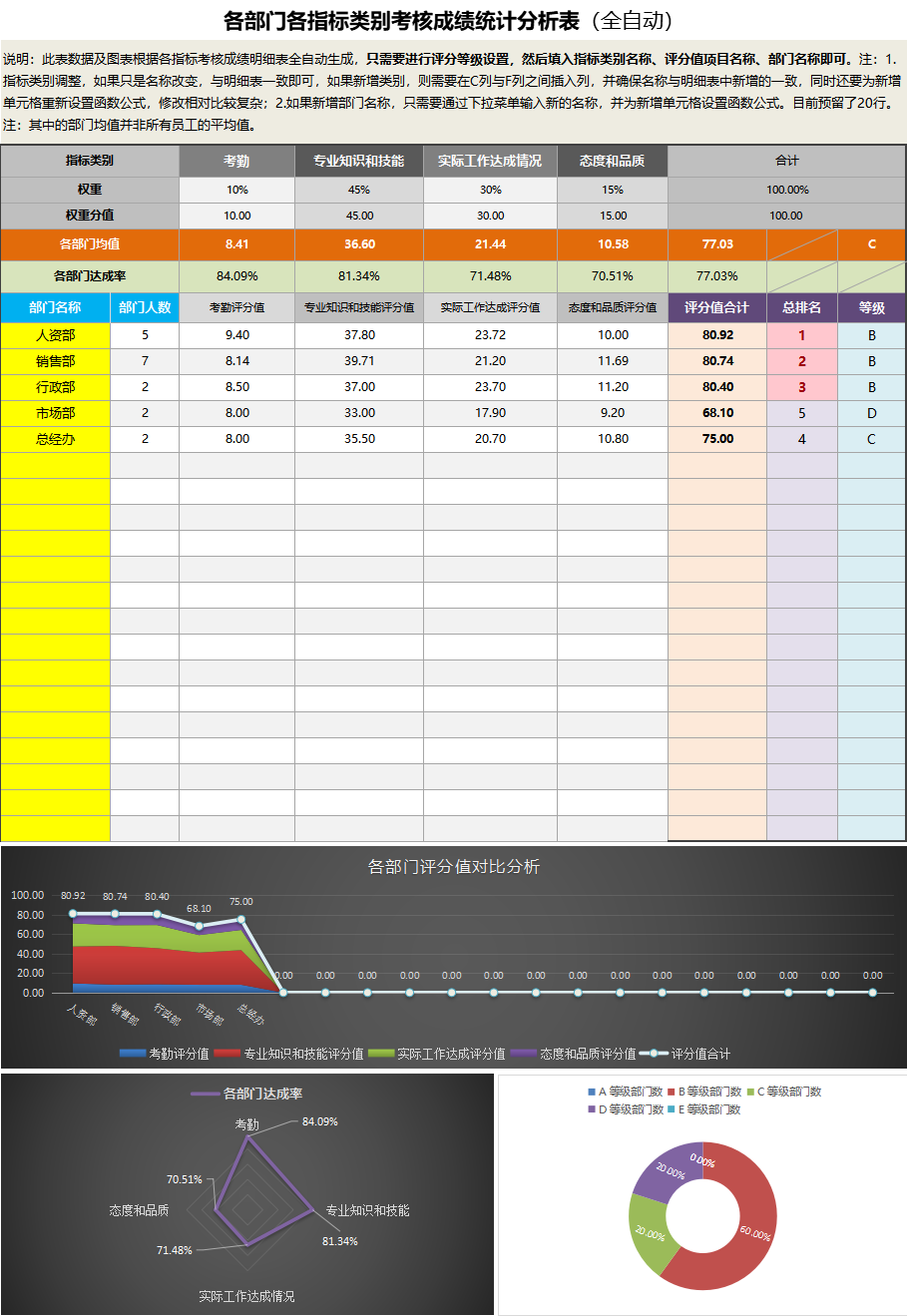This screenshot has width=907, height=1316.
Task: Click the 指标类别 header cell
Action: pos(90,161)
